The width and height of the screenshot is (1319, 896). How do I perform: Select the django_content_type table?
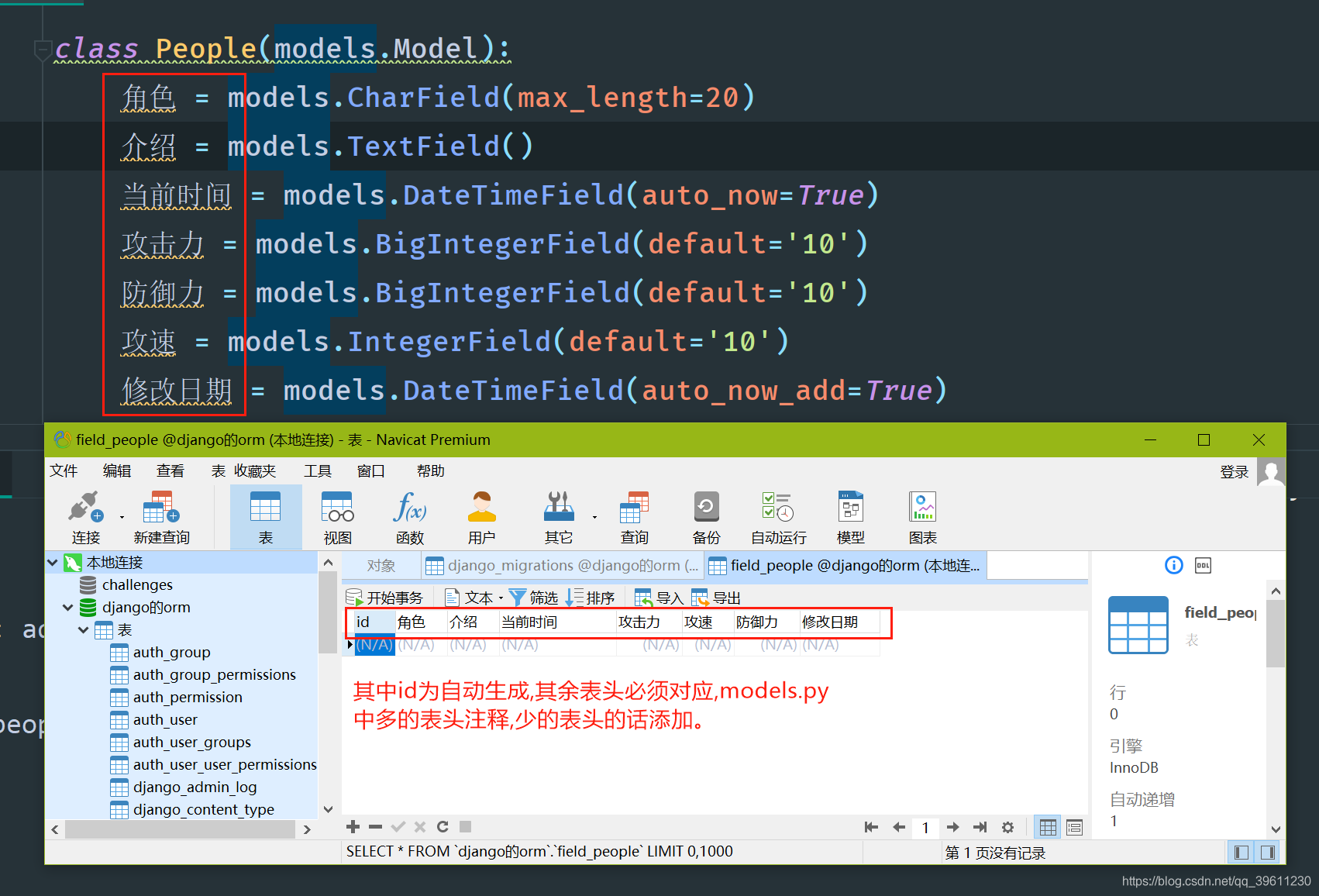203,809
